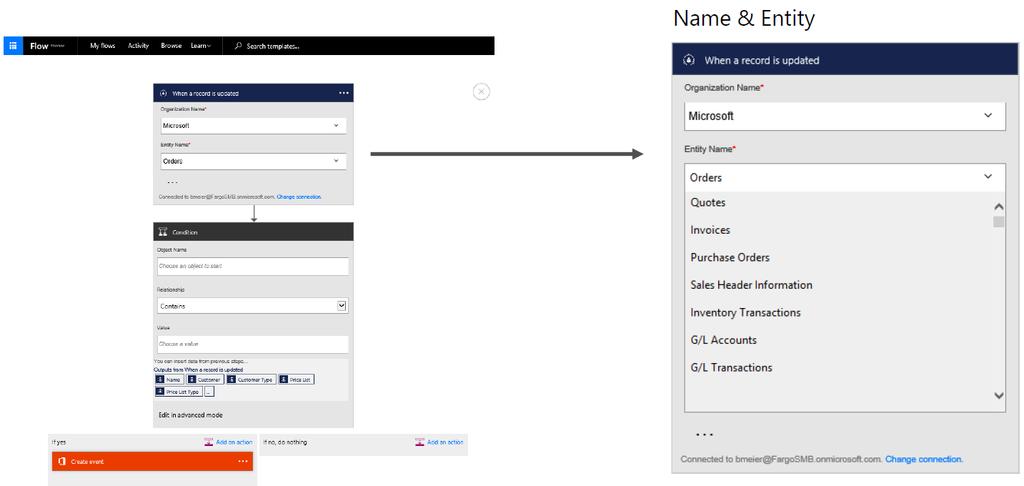1024x486 pixels.
Task: Select Inventory Transactions in the entity list
Action: click(x=745, y=312)
